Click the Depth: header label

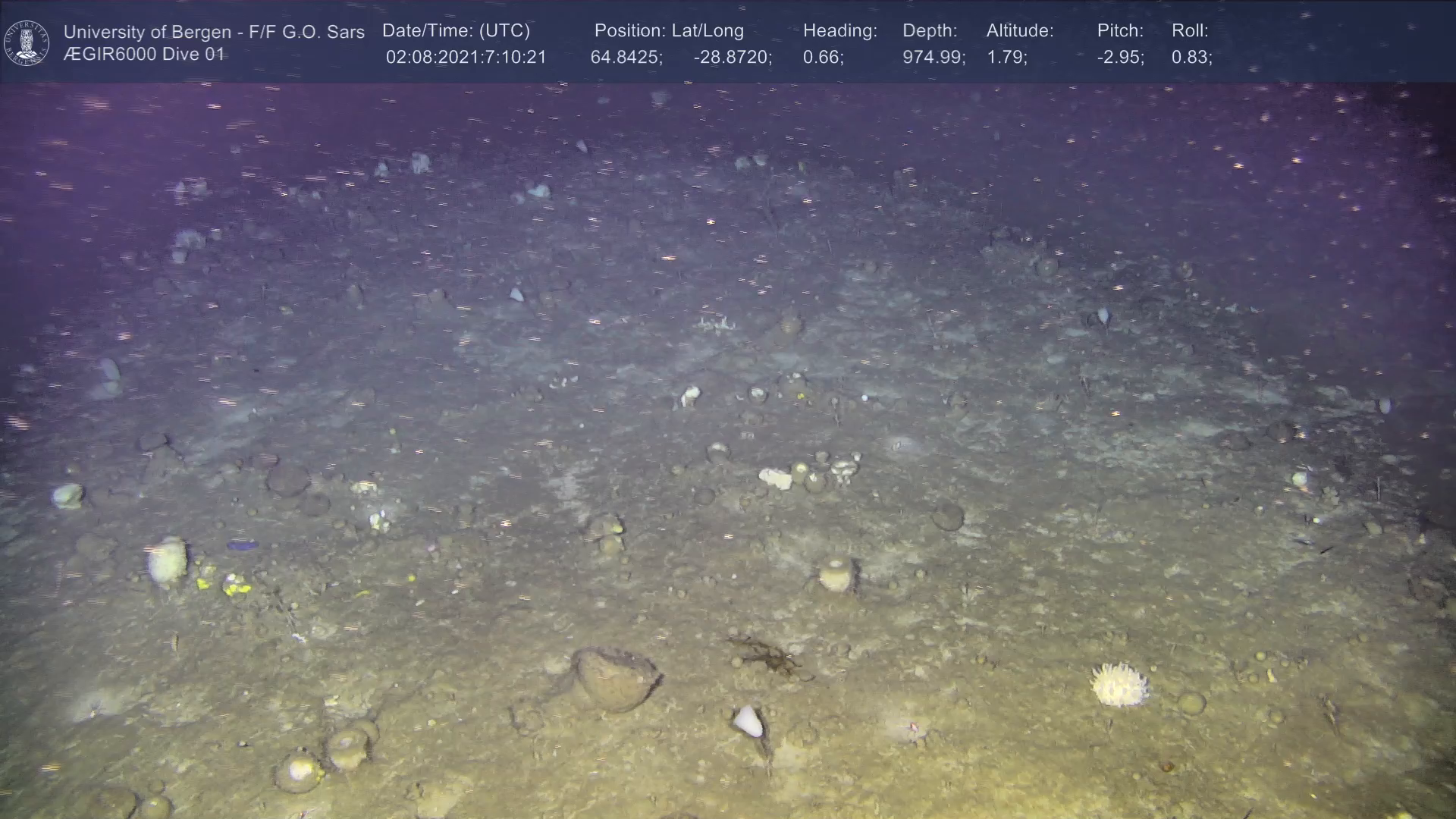(929, 31)
